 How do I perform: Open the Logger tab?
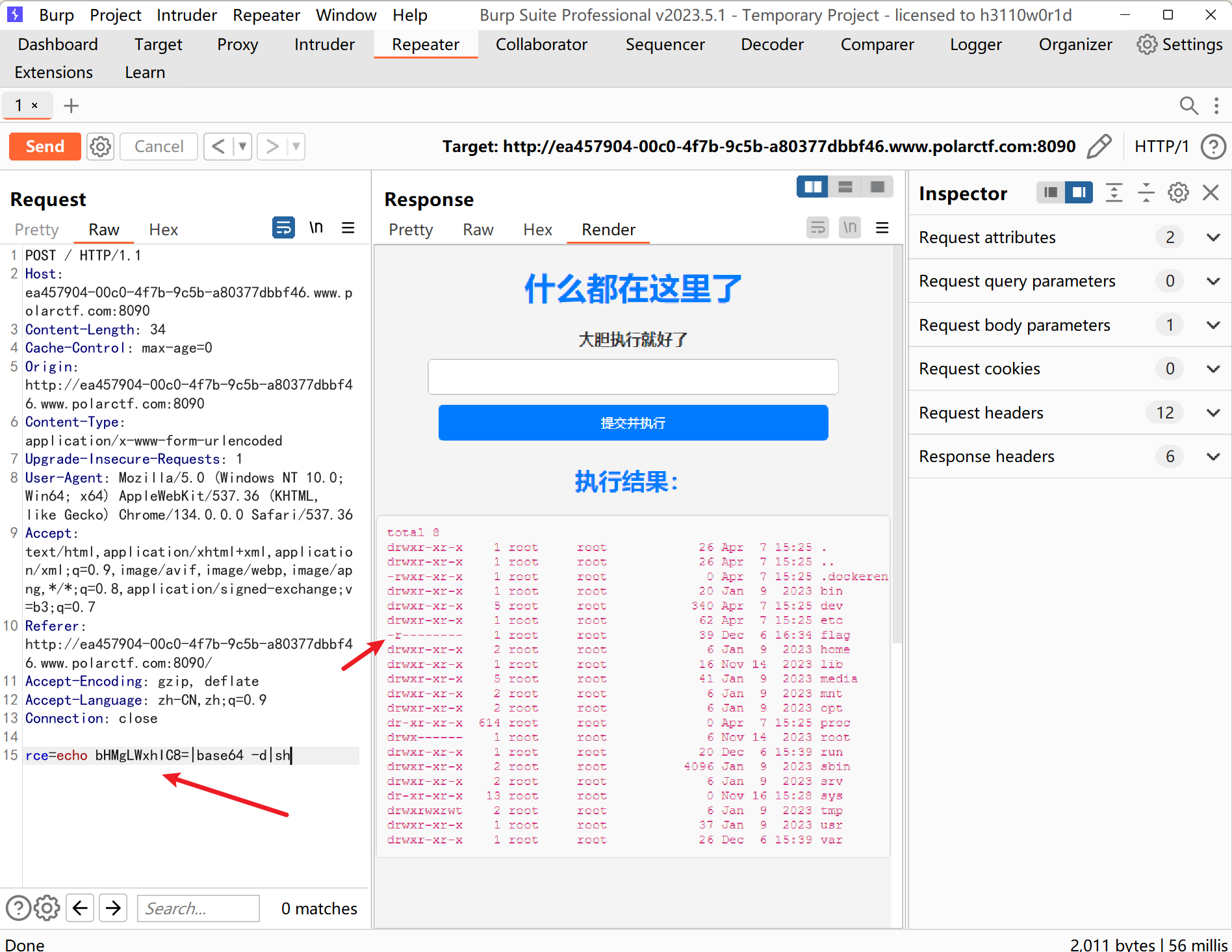tap(975, 44)
